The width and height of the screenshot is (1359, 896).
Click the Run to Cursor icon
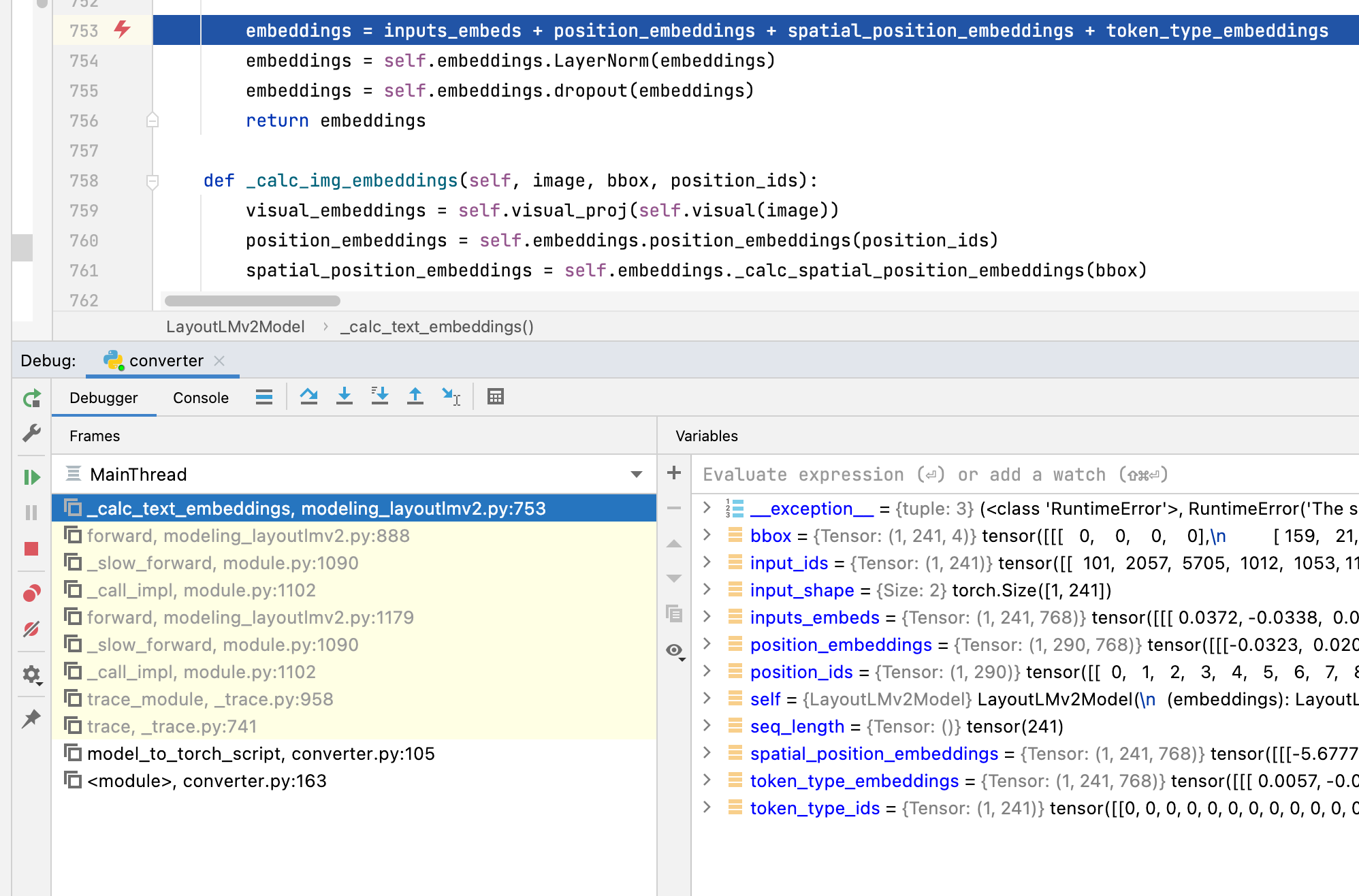[x=451, y=396]
